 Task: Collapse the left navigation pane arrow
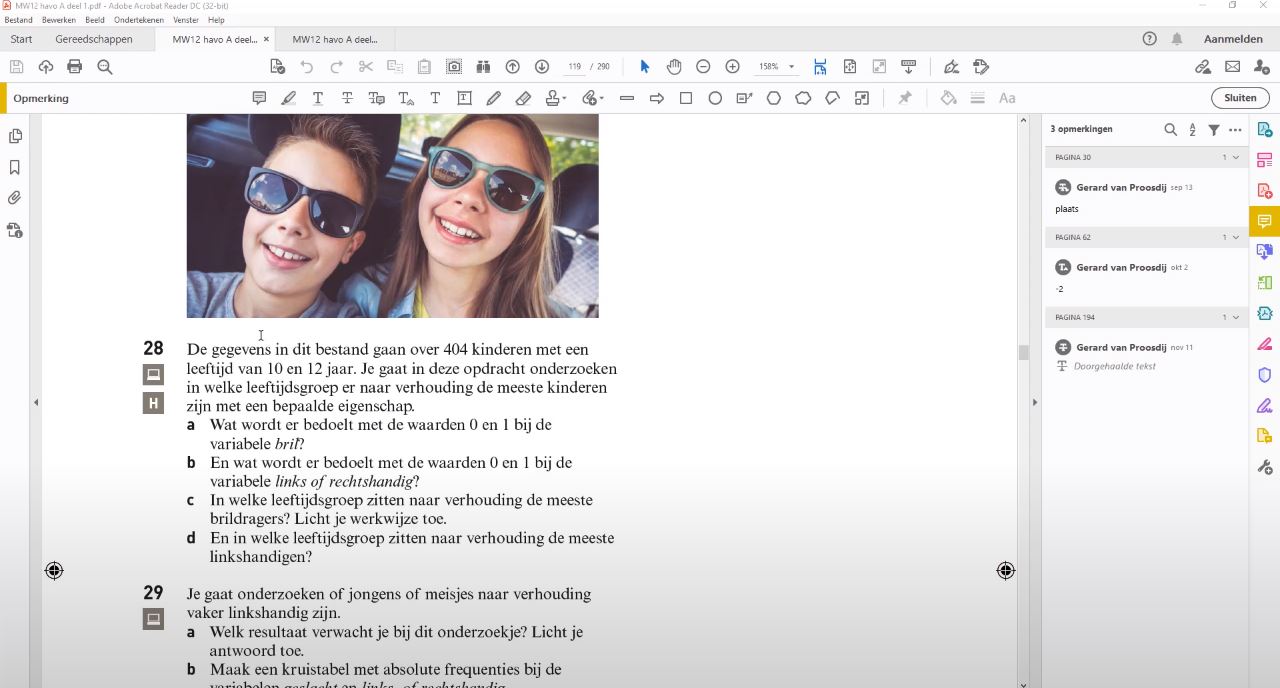coord(36,402)
